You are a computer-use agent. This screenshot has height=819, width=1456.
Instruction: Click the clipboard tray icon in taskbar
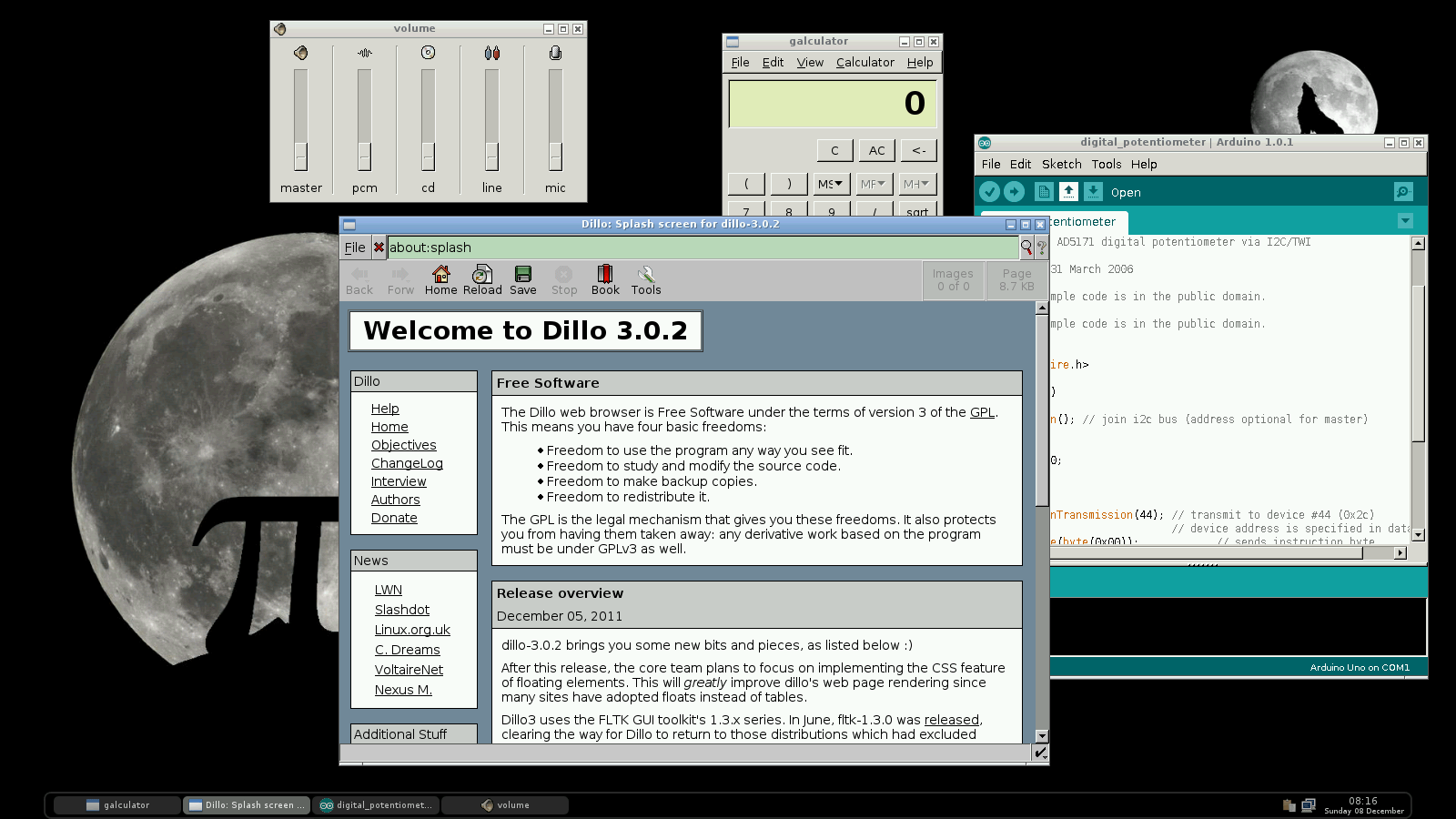click(x=1289, y=805)
